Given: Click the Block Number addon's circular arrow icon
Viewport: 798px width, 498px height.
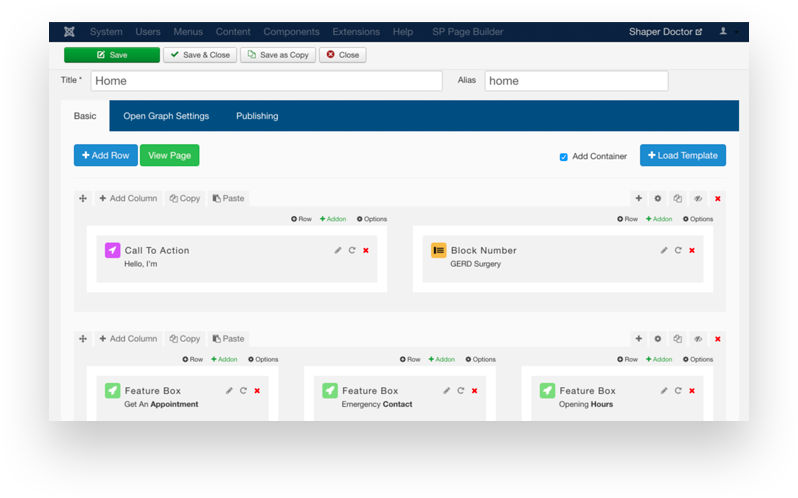Looking at the screenshot, I should point(678,250).
